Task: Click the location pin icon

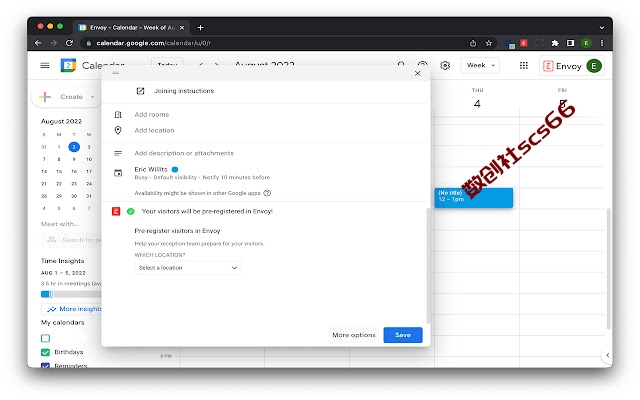Action: pyautogui.click(x=118, y=131)
